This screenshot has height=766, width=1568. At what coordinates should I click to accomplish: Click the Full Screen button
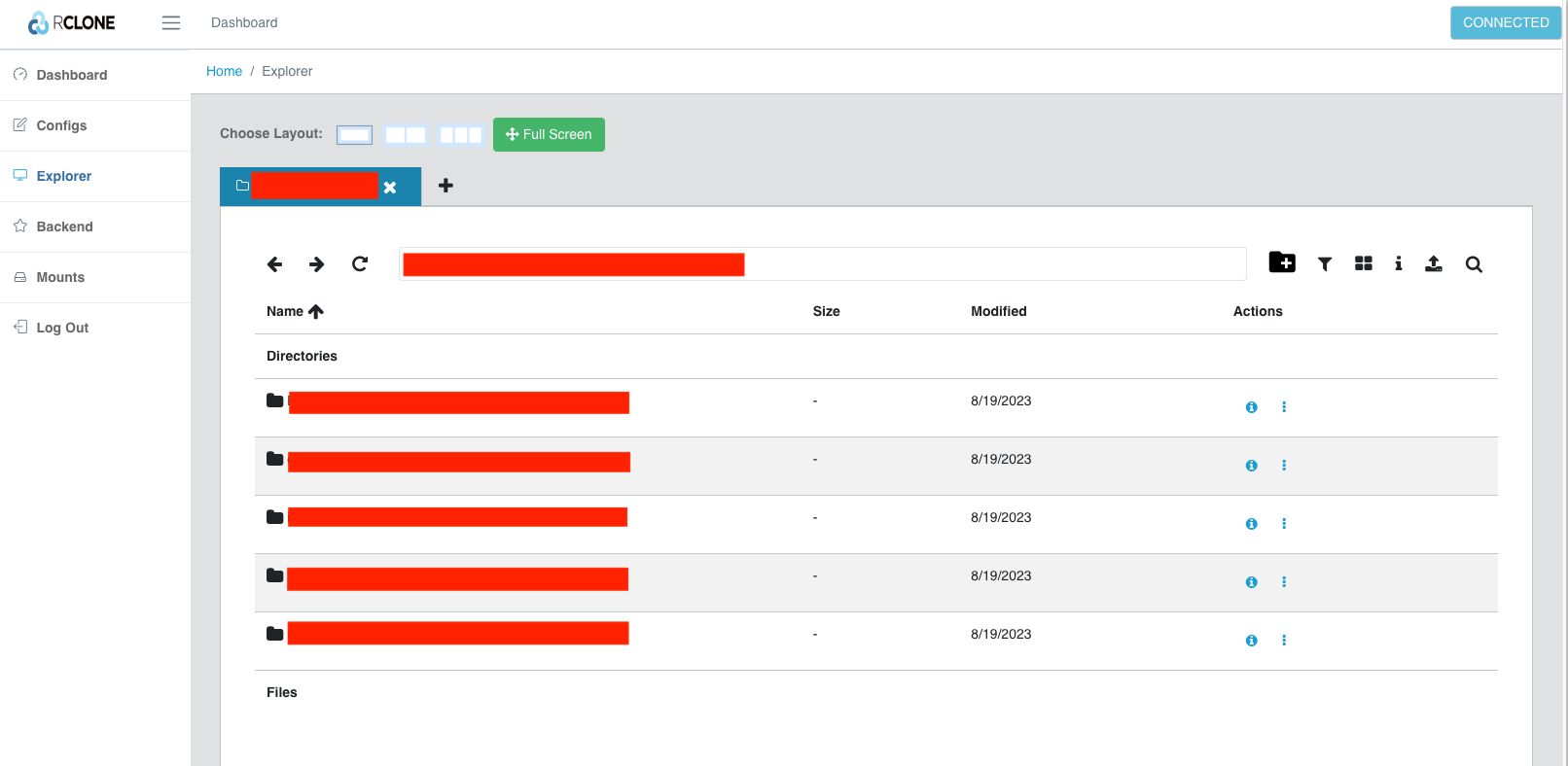[x=549, y=134]
